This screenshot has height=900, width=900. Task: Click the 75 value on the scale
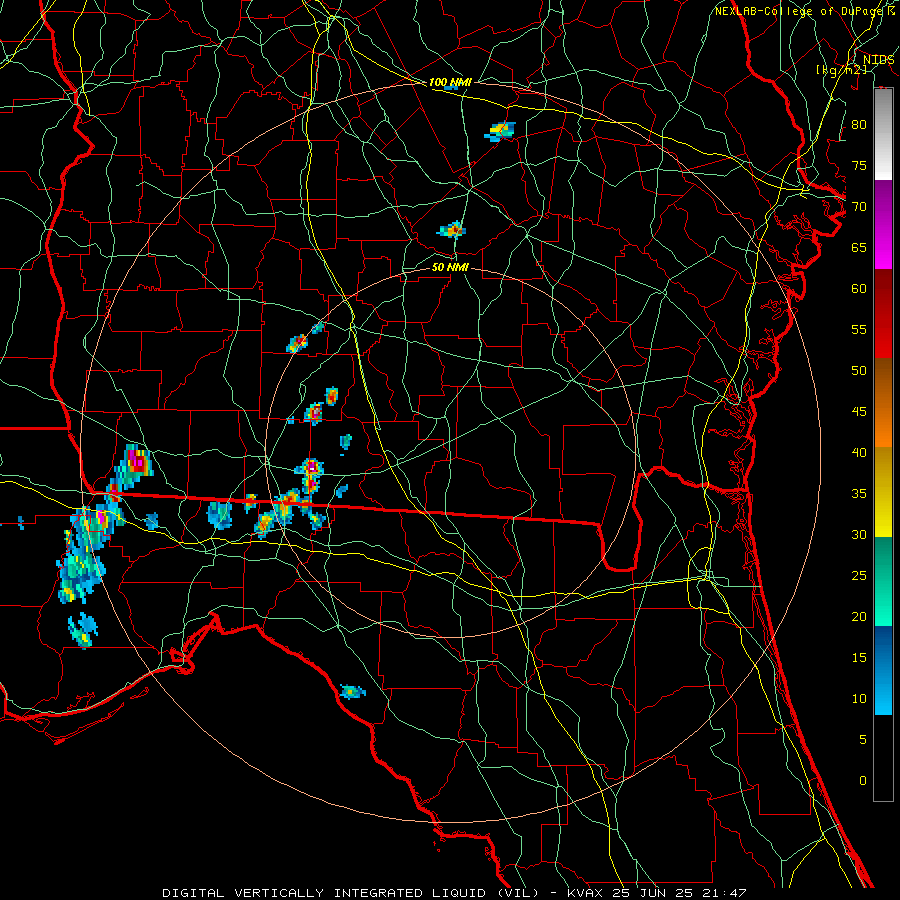click(x=859, y=165)
